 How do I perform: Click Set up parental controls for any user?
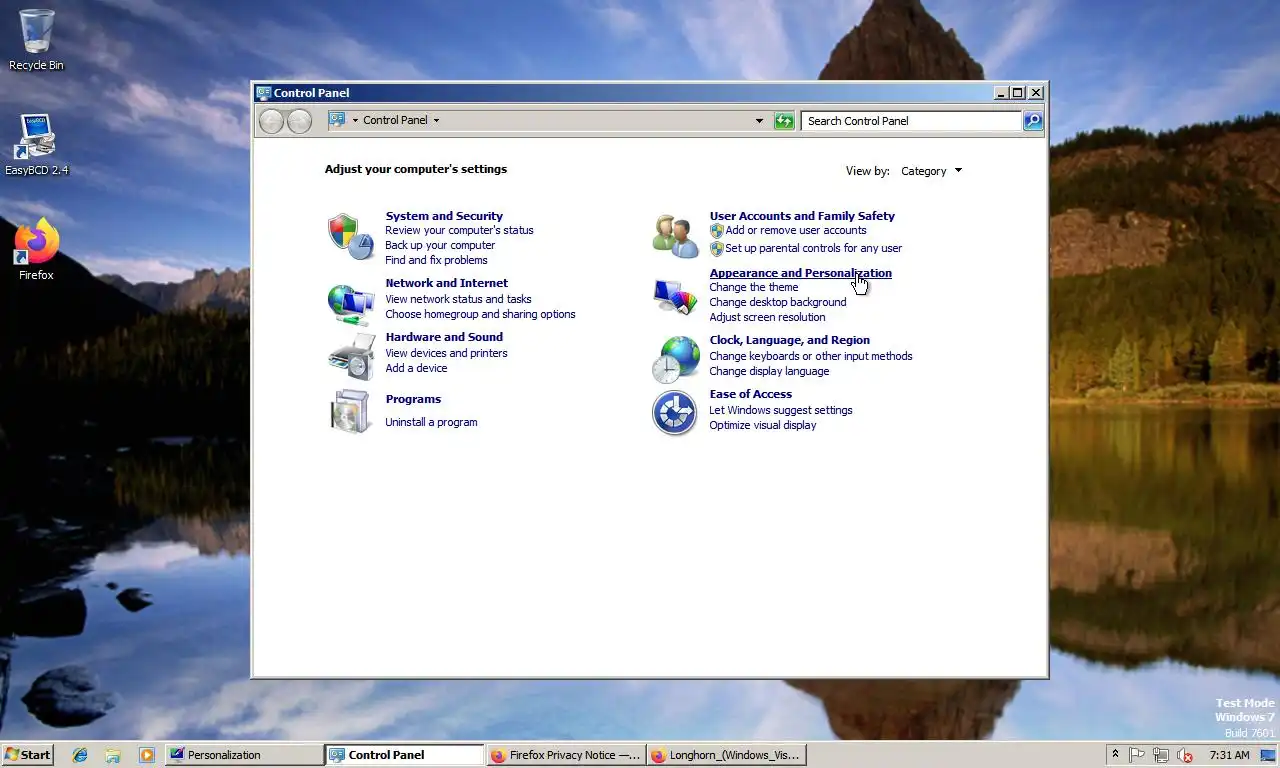(814, 248)
